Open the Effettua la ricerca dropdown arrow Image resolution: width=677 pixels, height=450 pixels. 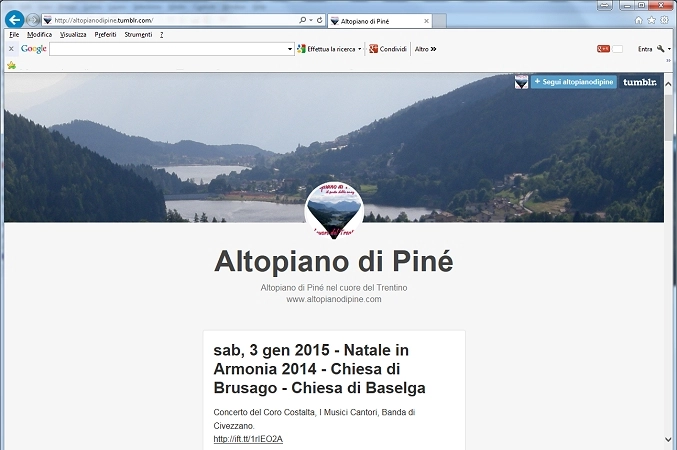click(x=360, y=49)
